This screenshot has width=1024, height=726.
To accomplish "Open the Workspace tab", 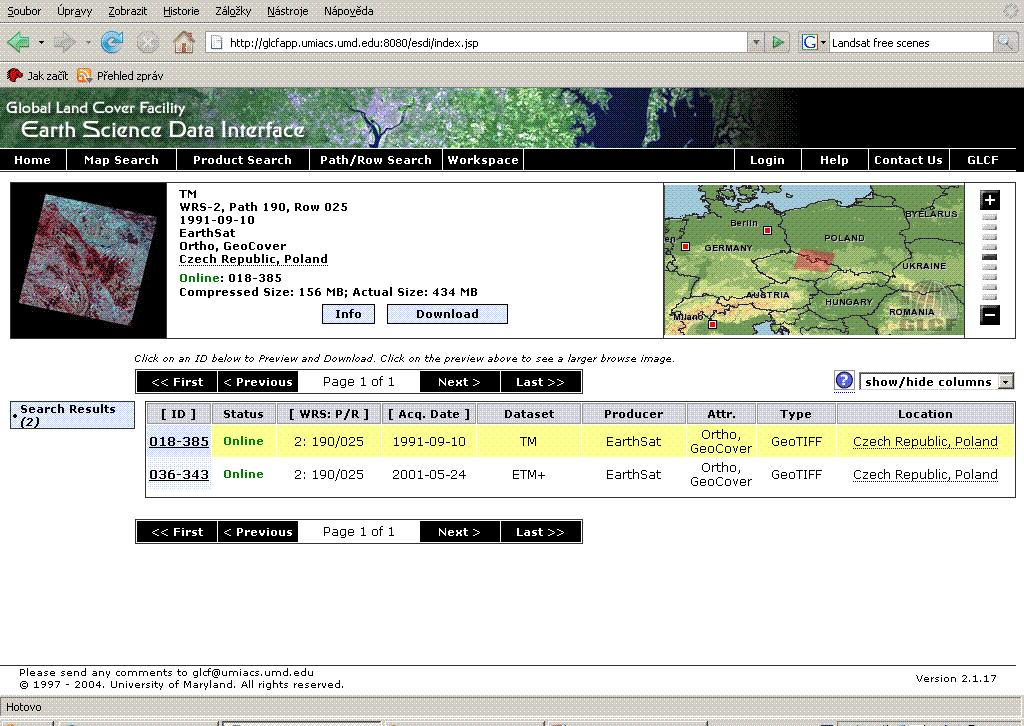I will (x=483, y=160).
